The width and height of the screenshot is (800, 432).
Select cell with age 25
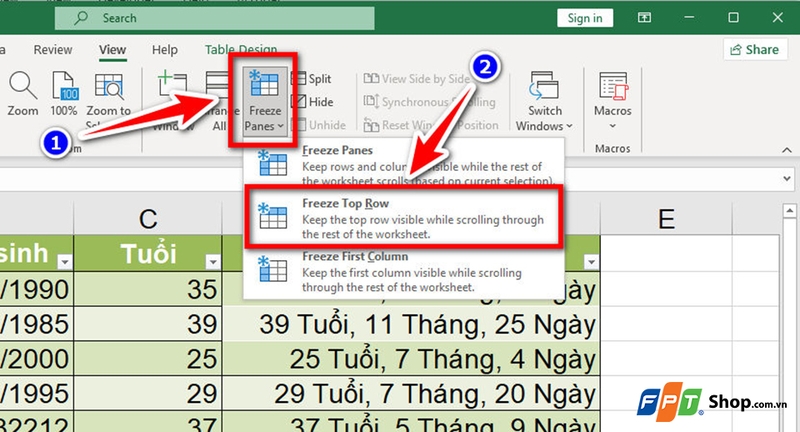[x=148, y=359]
